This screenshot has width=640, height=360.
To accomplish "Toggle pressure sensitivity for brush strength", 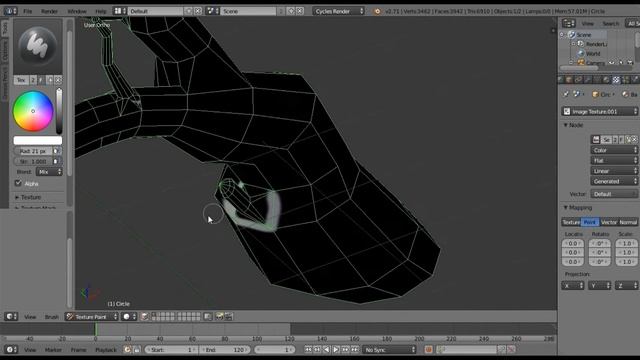I will click(x=57, y=161).
